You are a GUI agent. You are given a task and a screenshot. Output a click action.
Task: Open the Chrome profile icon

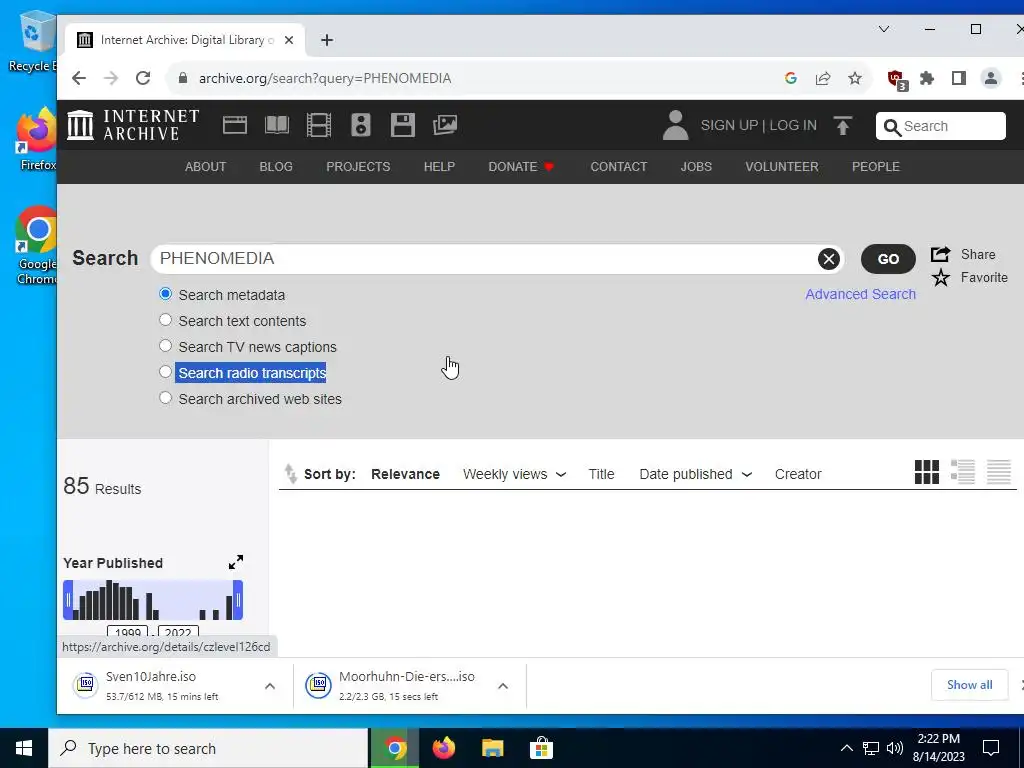[991, 78]
